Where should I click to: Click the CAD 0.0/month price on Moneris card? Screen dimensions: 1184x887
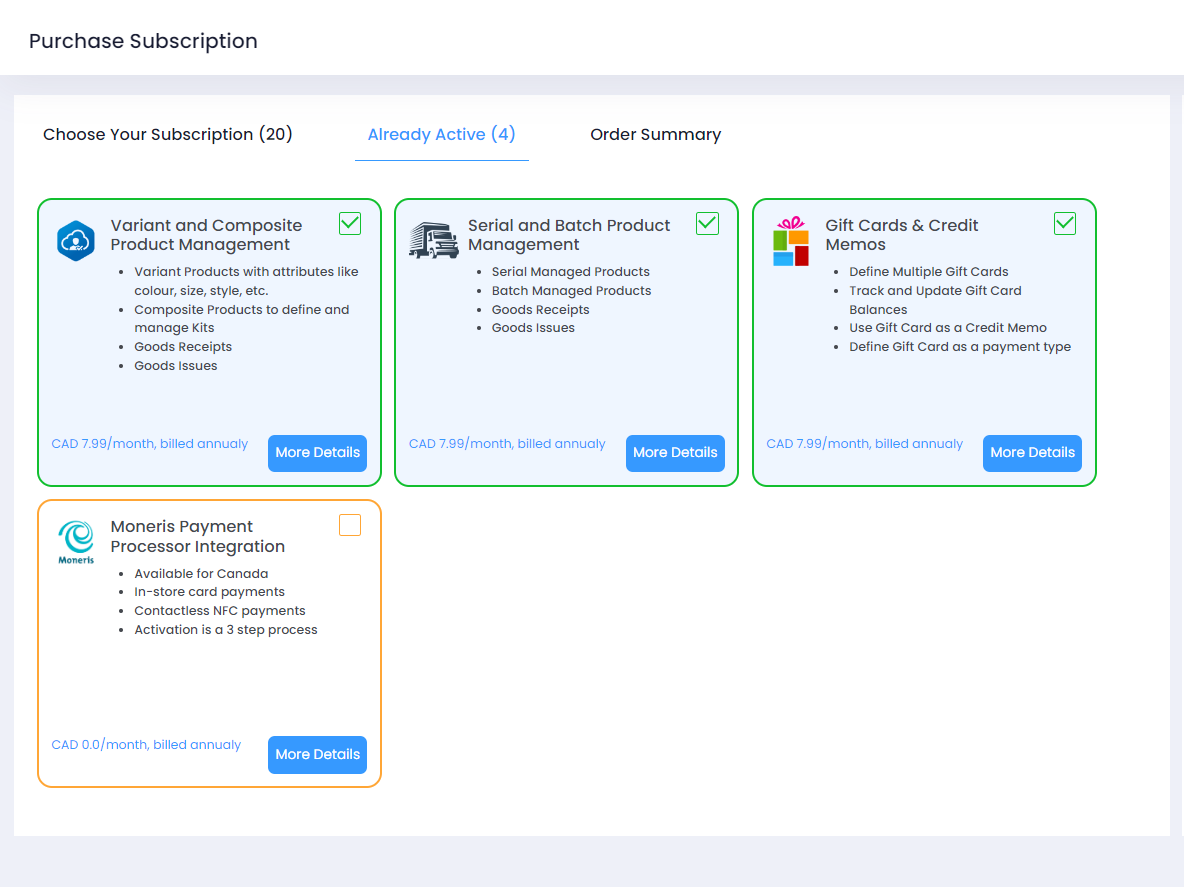[146, 745]
